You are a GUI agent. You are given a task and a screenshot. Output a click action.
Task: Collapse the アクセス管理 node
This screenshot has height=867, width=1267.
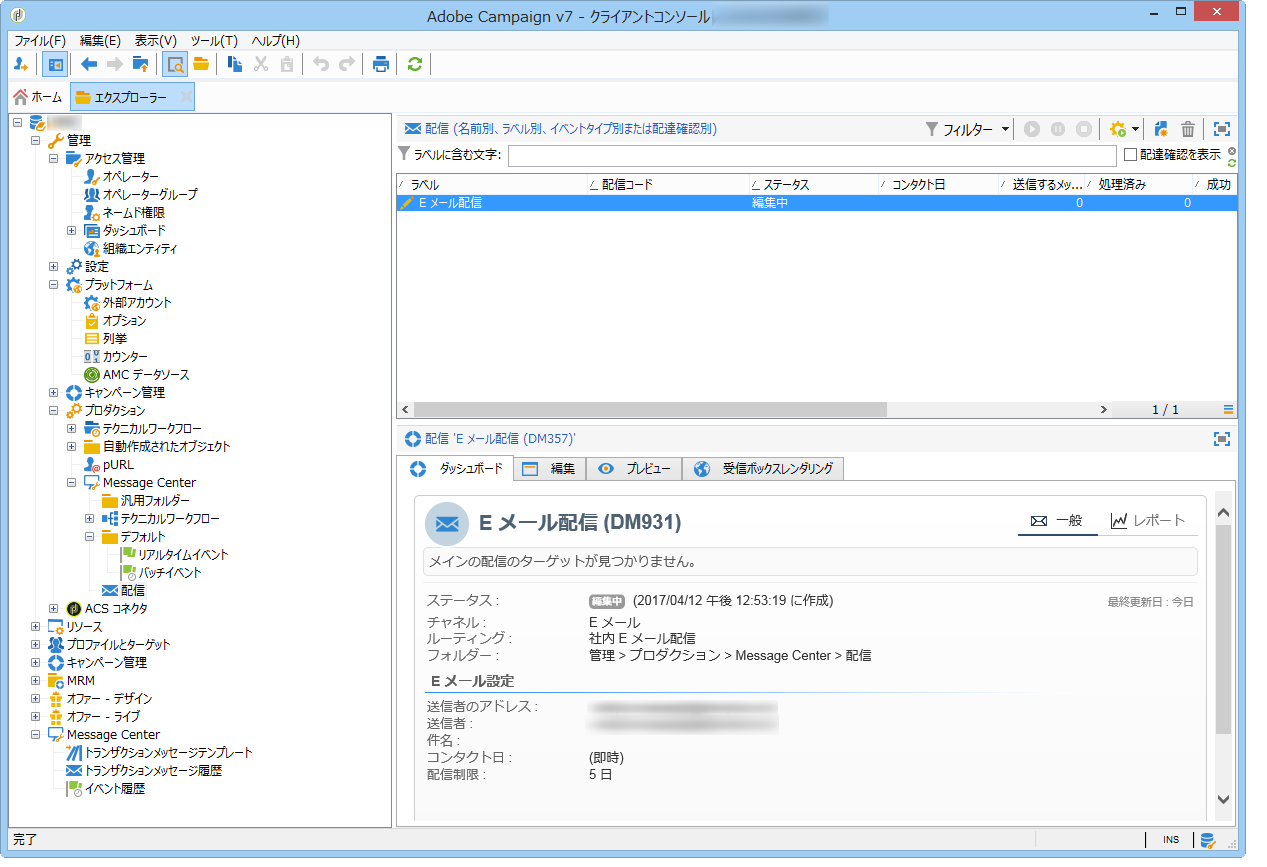tap(54, 158)
